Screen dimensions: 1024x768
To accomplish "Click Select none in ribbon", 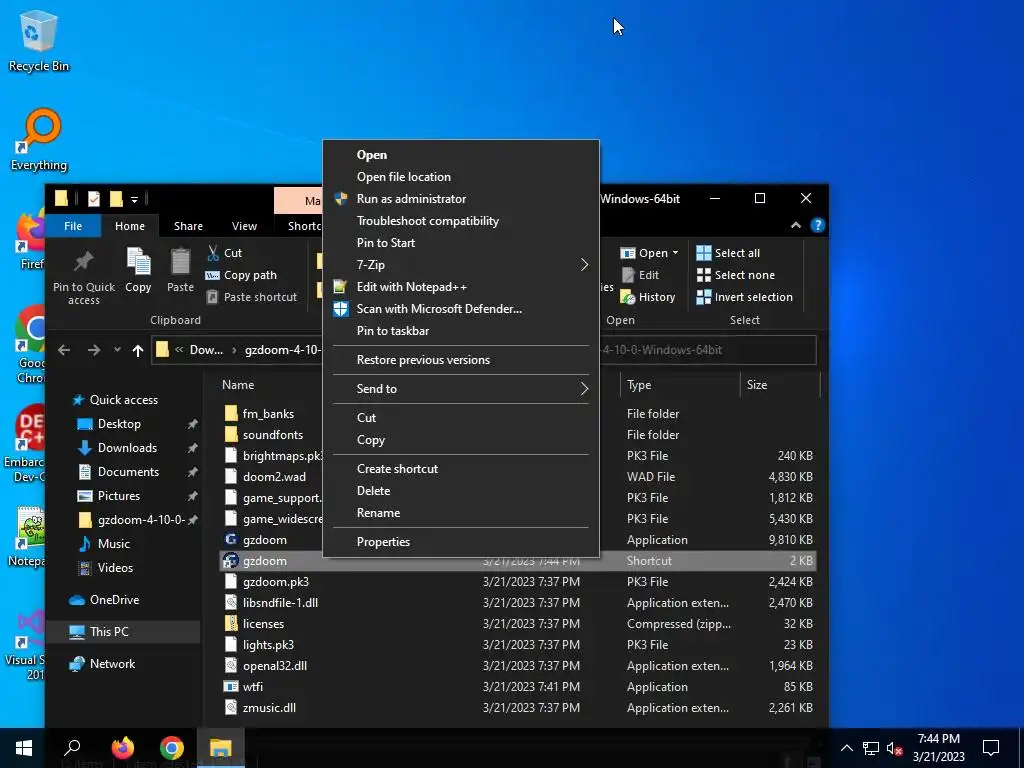I will pos(736,275).
